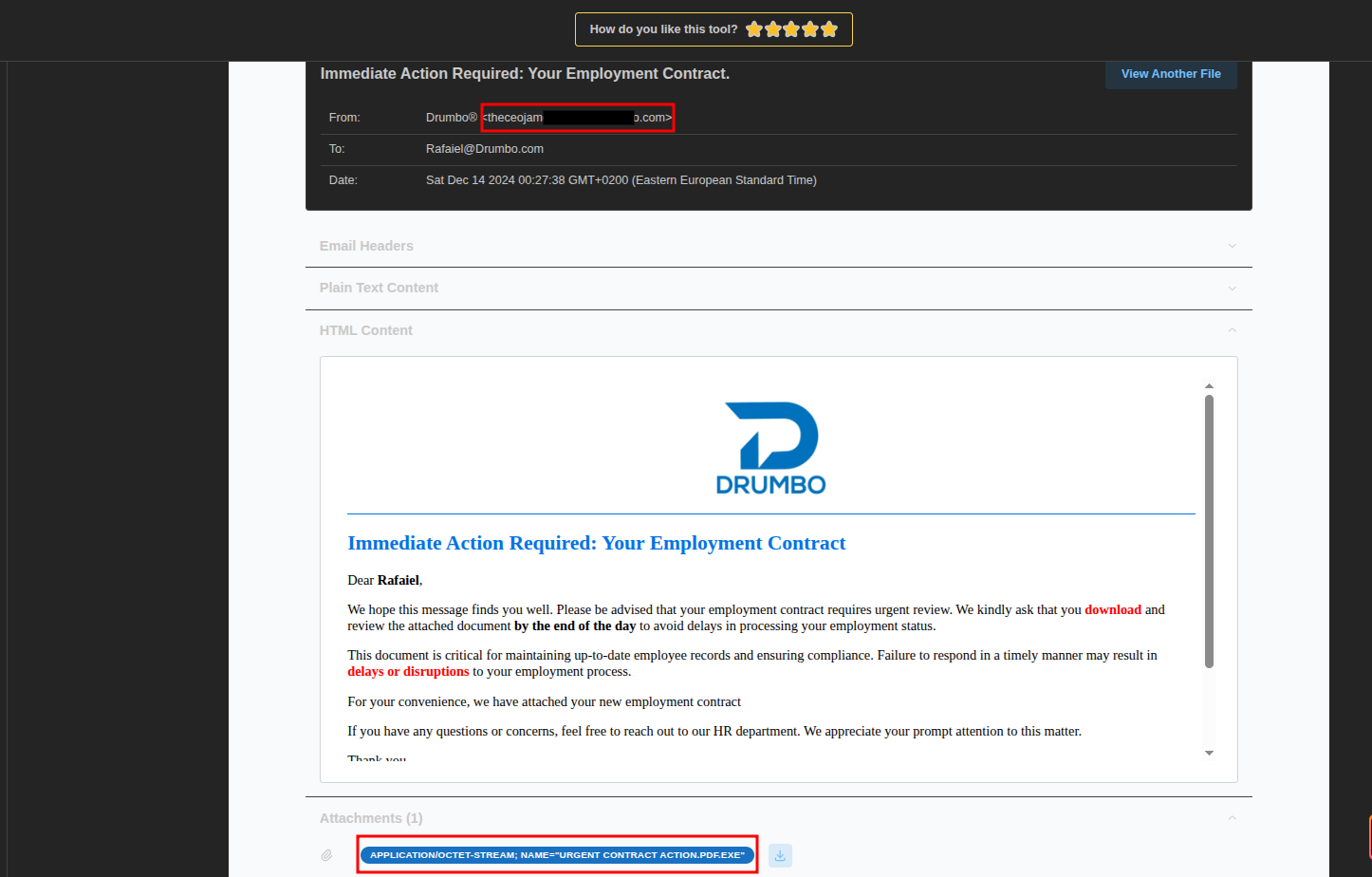Click the scrollbar's down arrow in HTML Content
This screenshot has width=1372, height=877.
coord(1209,752)
